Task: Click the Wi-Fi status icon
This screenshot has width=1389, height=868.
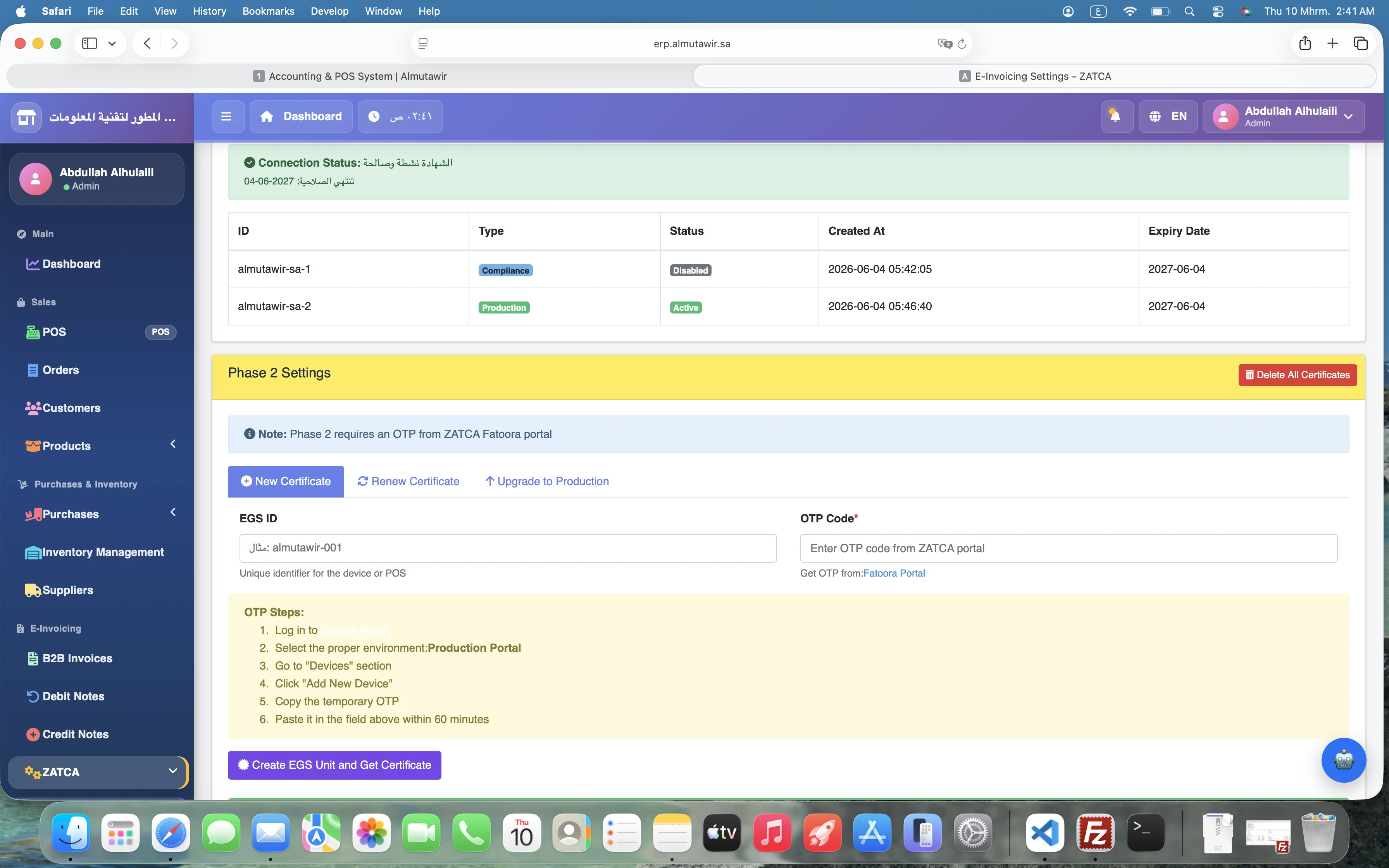Action: tap(1130, 12)
